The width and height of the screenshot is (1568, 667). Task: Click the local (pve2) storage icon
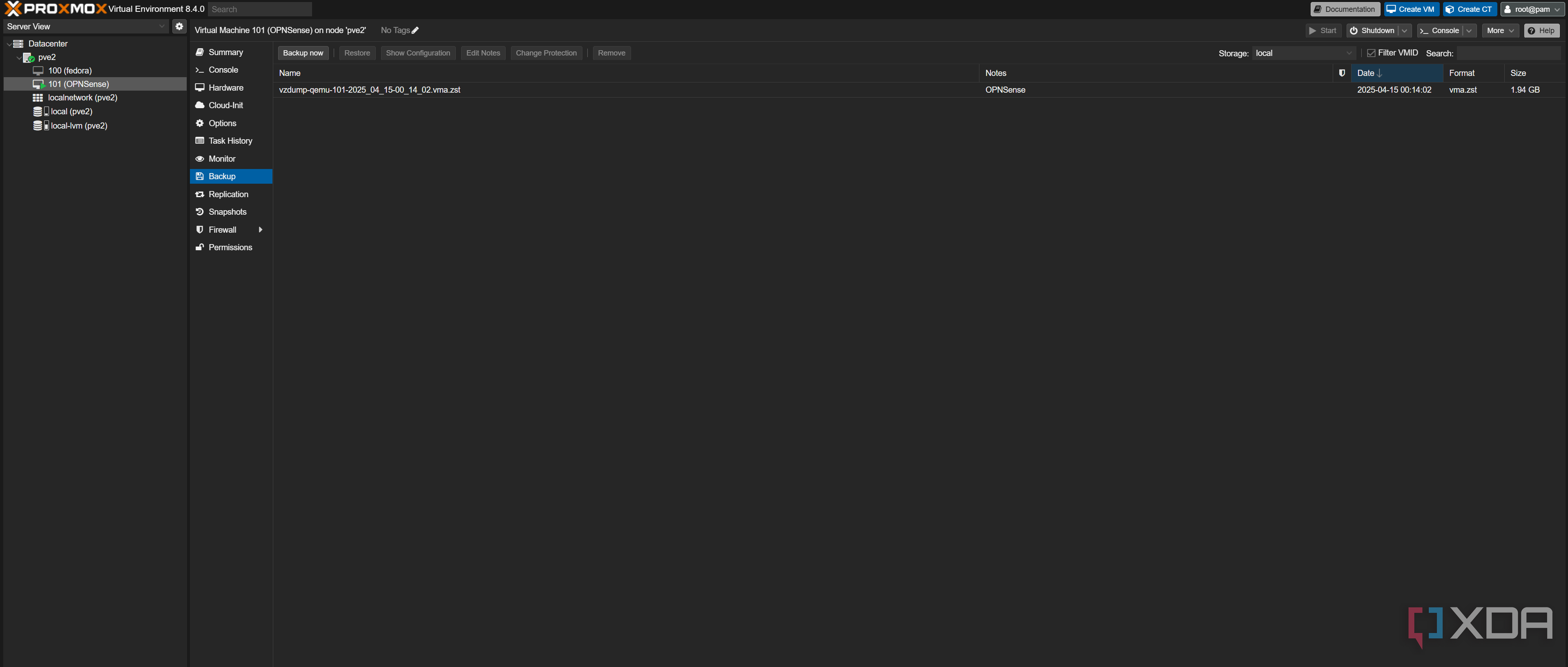coord(41,111)
